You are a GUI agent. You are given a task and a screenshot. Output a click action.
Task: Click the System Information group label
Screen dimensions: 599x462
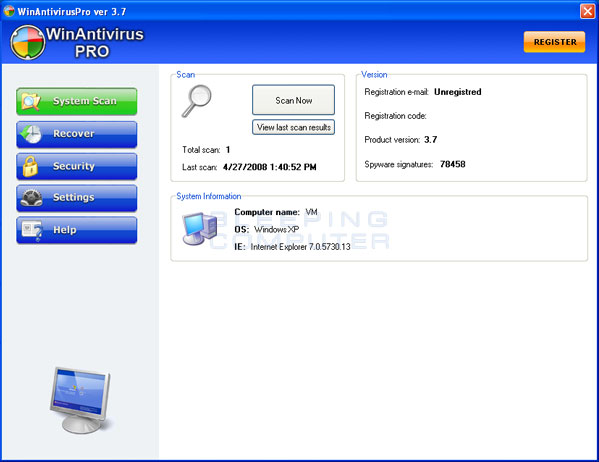tap(209, 196)
